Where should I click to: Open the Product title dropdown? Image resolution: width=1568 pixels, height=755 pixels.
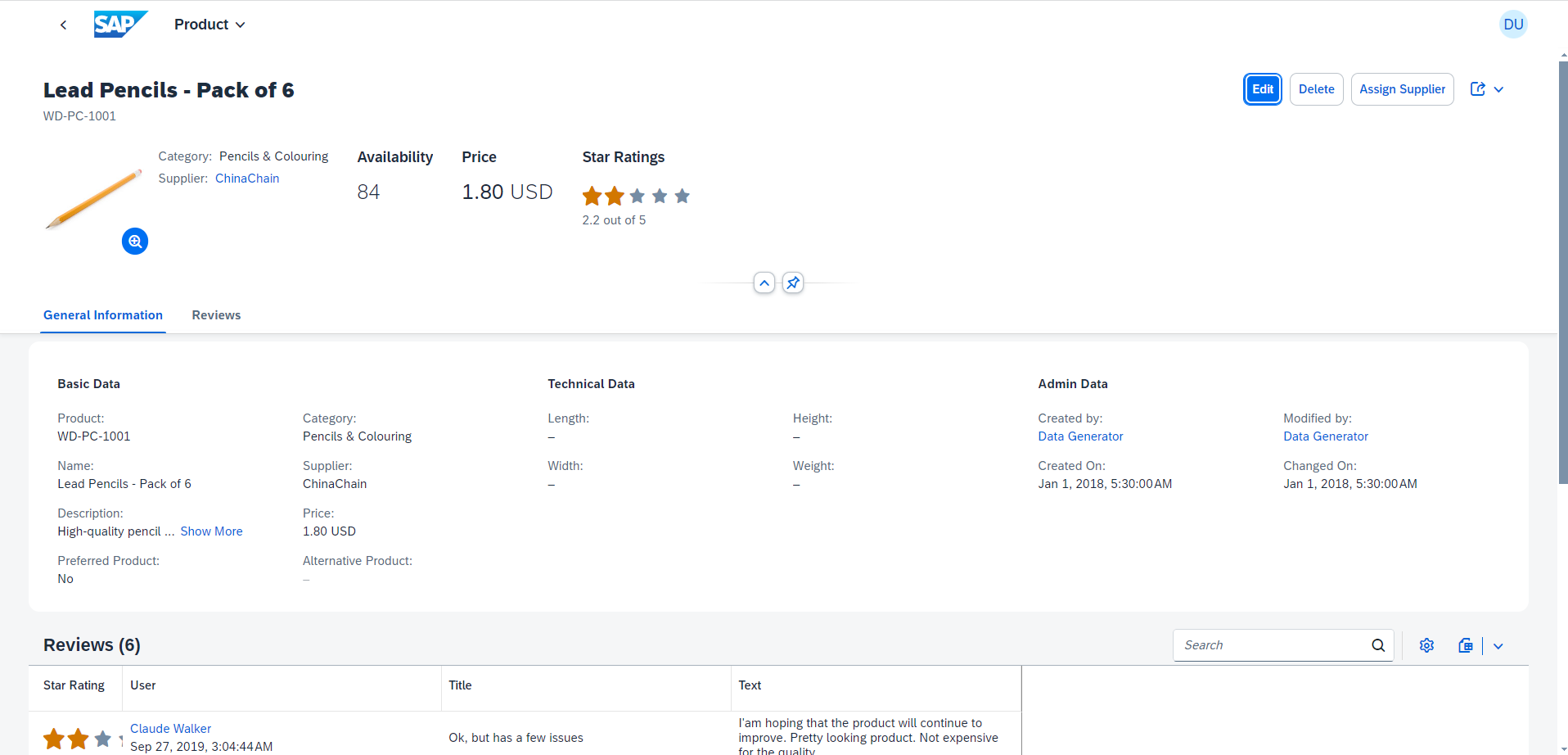pyautogui.click(x=210, y=25)
